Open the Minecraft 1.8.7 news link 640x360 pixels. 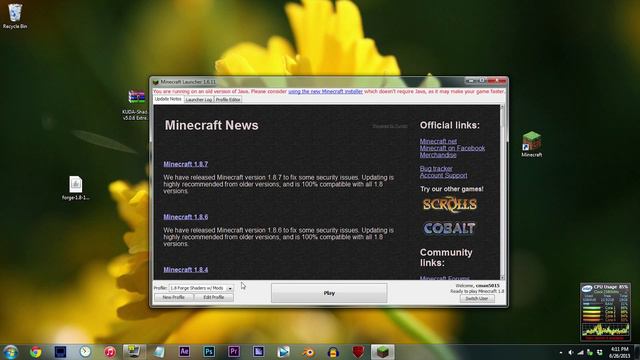tap(186, 164)
